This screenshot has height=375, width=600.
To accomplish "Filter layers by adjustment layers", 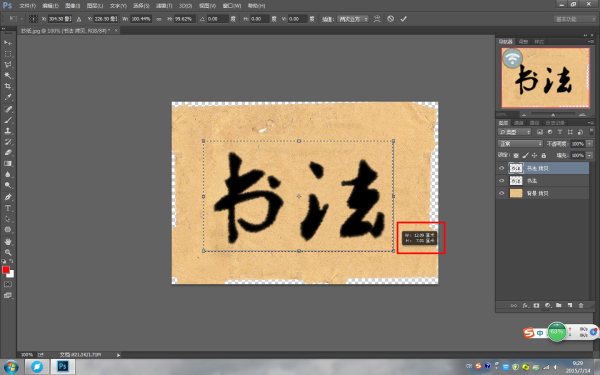I will point(550,132).
